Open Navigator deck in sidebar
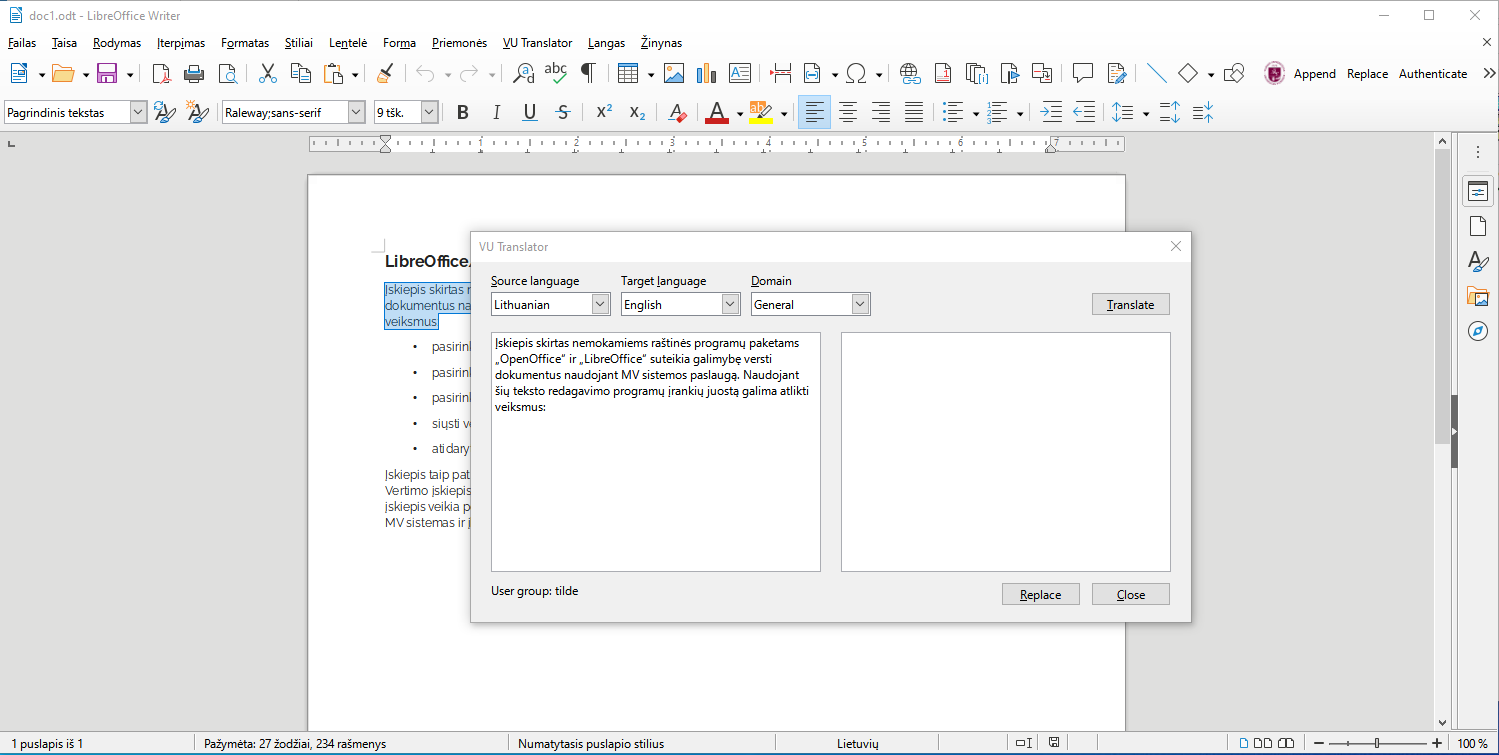Image resolution: width=1499 pixels, height=755 pixels. click(x=1478, y=331)
